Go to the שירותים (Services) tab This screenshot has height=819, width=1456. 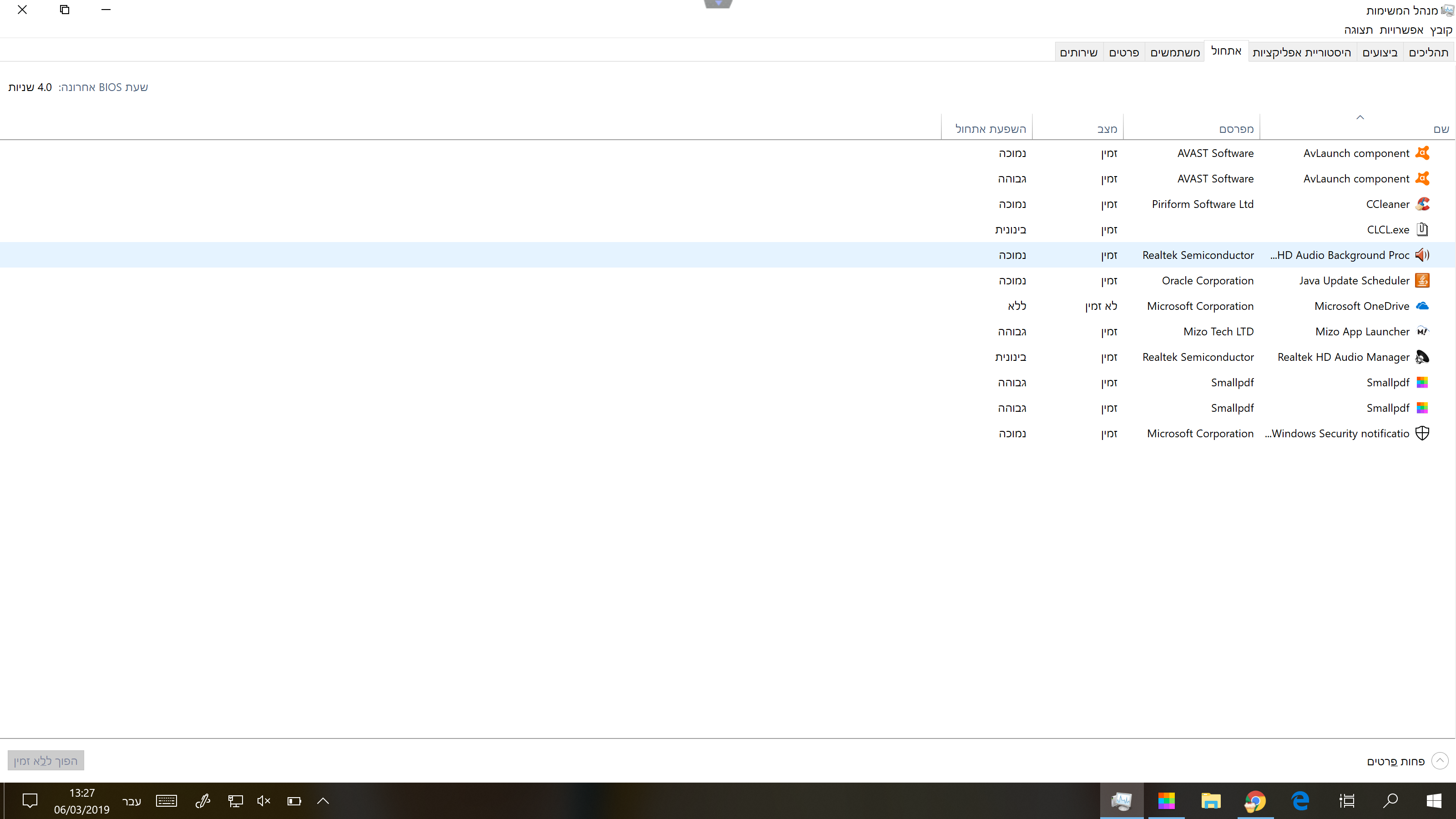point(1078,53)
